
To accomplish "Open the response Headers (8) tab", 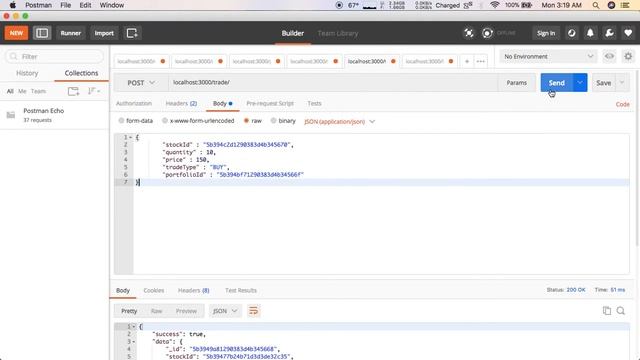I will point(193,290).
